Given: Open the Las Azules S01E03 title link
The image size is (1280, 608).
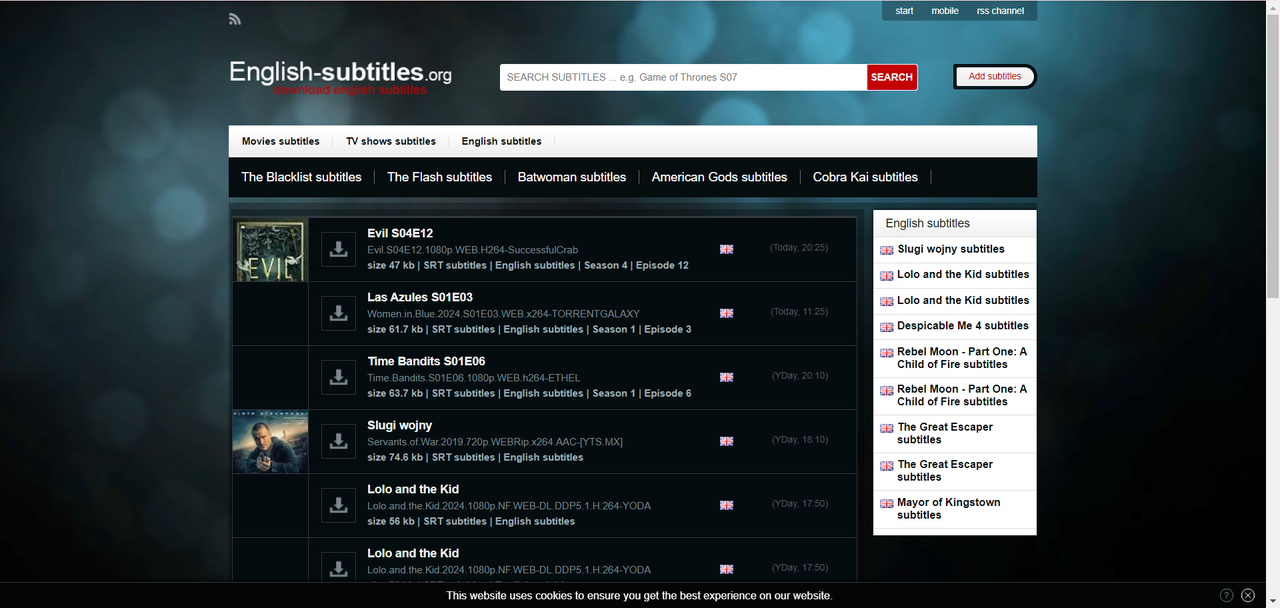Looking at the screenshot, I should [x=420, y=297].
